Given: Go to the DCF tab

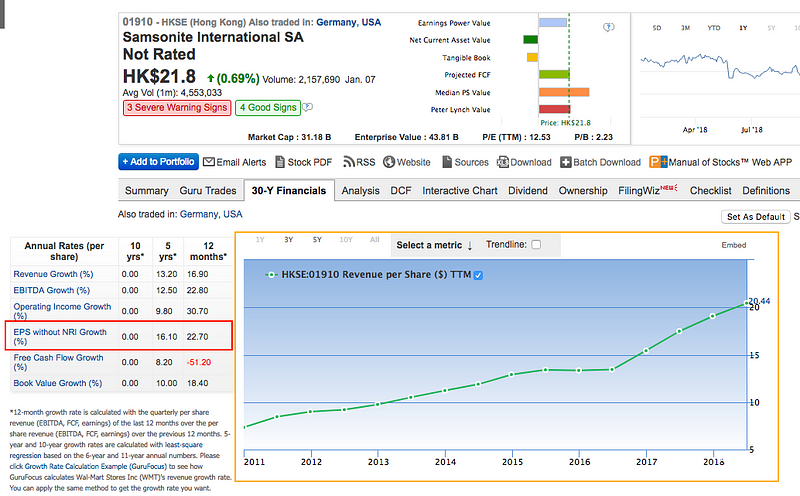Looking at the screenshot, I should pos(401,190).
